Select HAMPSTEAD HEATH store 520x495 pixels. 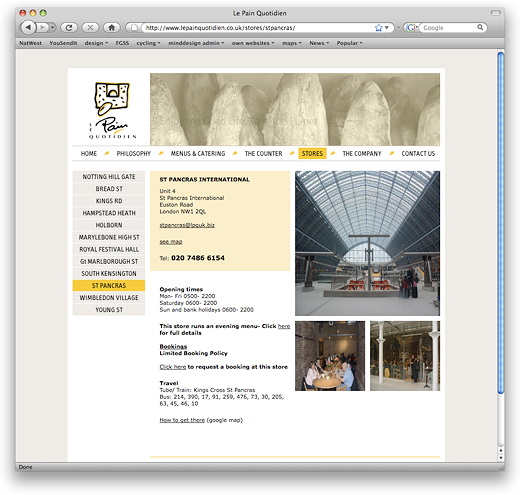coord(109,213)
